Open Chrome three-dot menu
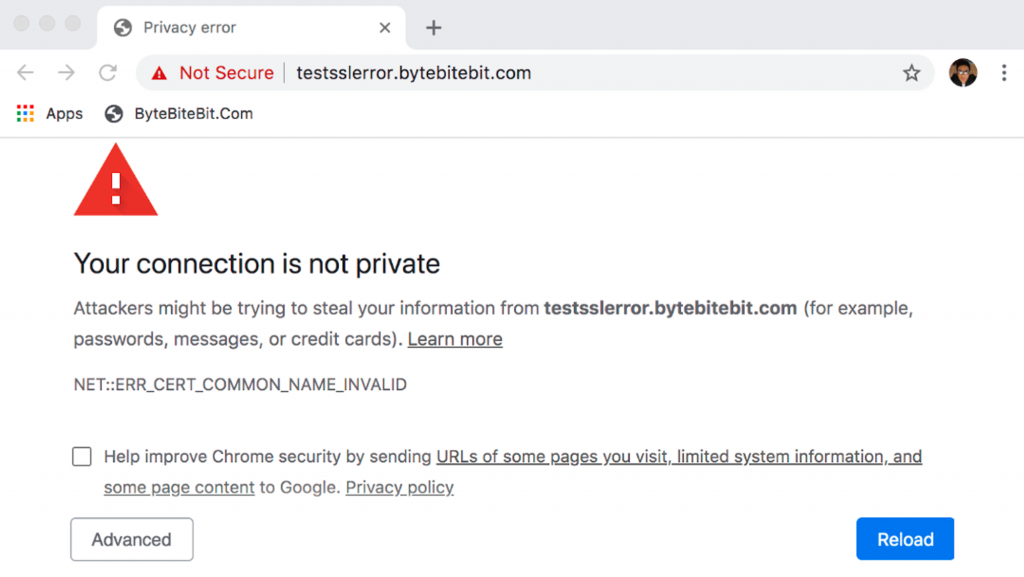The width and height of the screenshot is (1024, 577). coord(1004,72)
